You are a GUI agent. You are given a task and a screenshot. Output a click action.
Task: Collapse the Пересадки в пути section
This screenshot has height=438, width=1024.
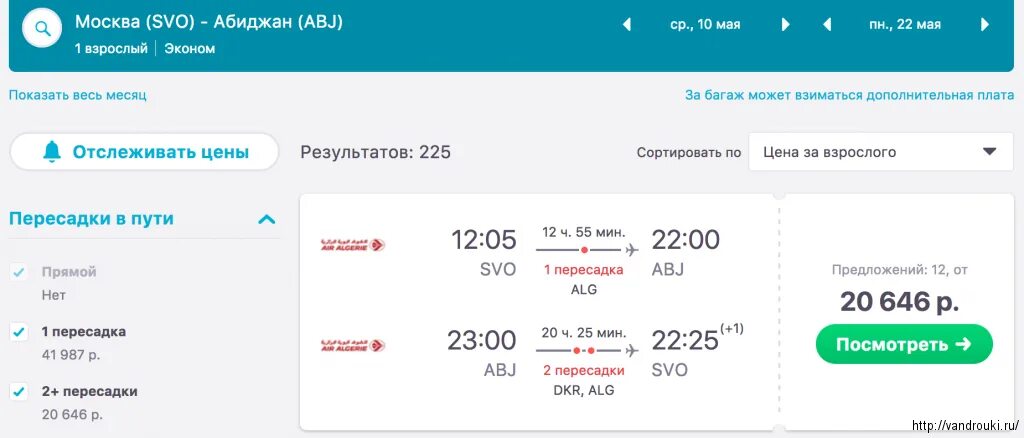click(266, 219)
